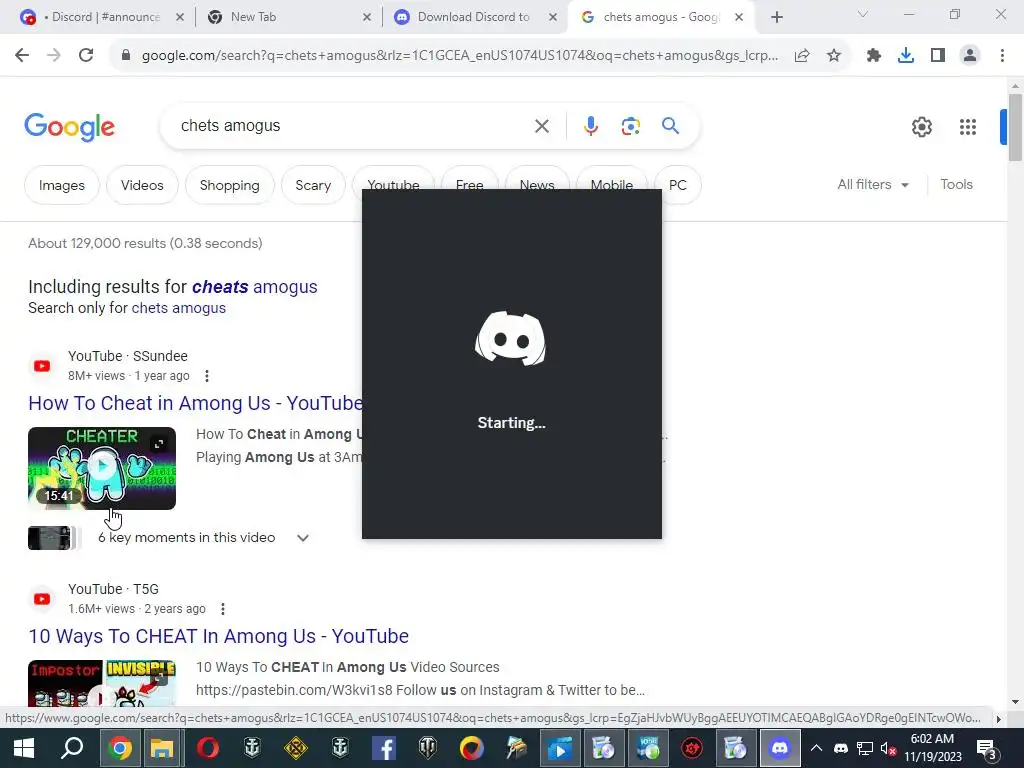Reload the current page
Screen dimensions: 1024x768
point(86,55)
